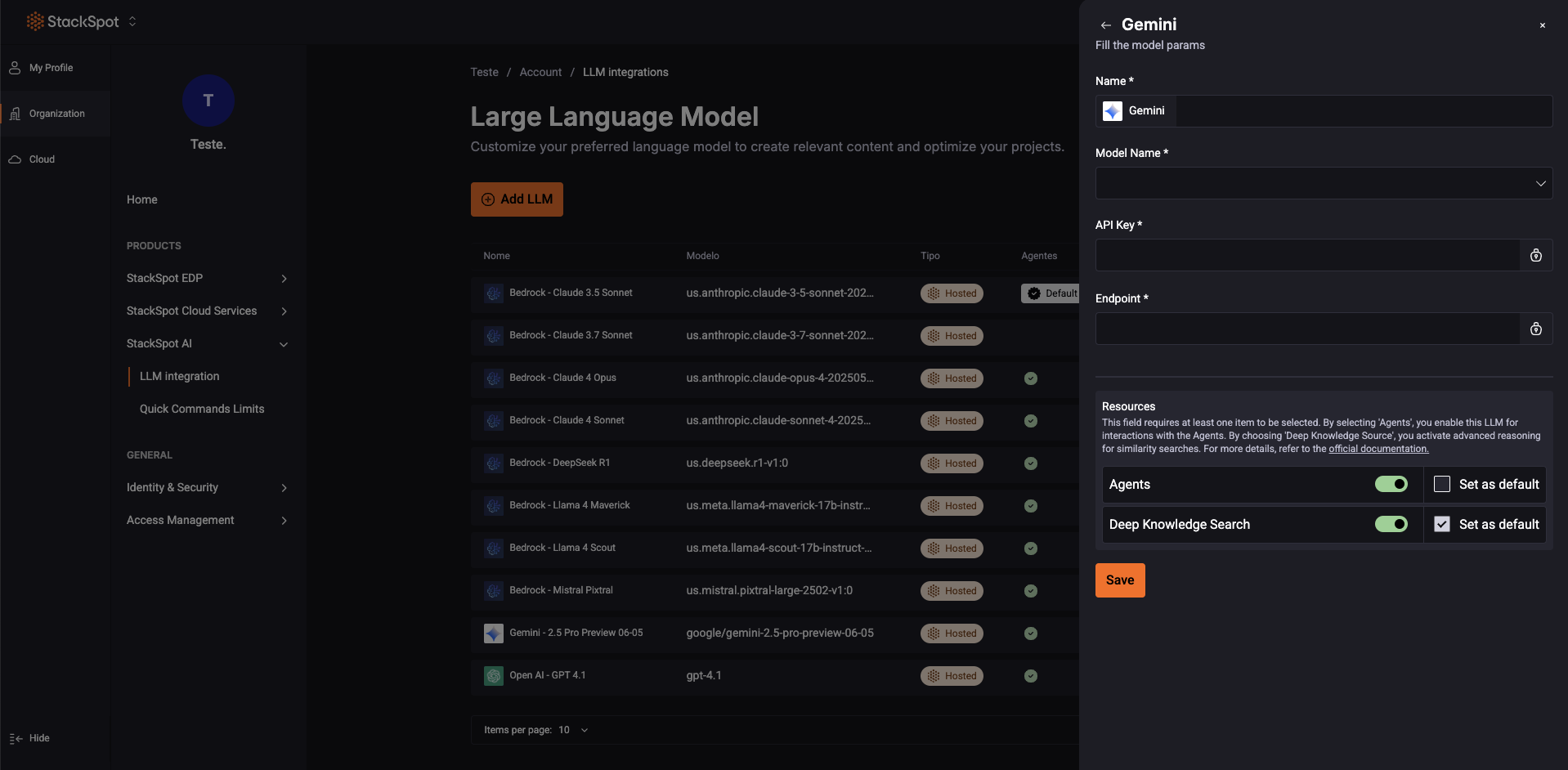Screen dimensions: 1568x770
Task: Click the back arrow beside Gemini title
Action: [x=1105, y=25]
